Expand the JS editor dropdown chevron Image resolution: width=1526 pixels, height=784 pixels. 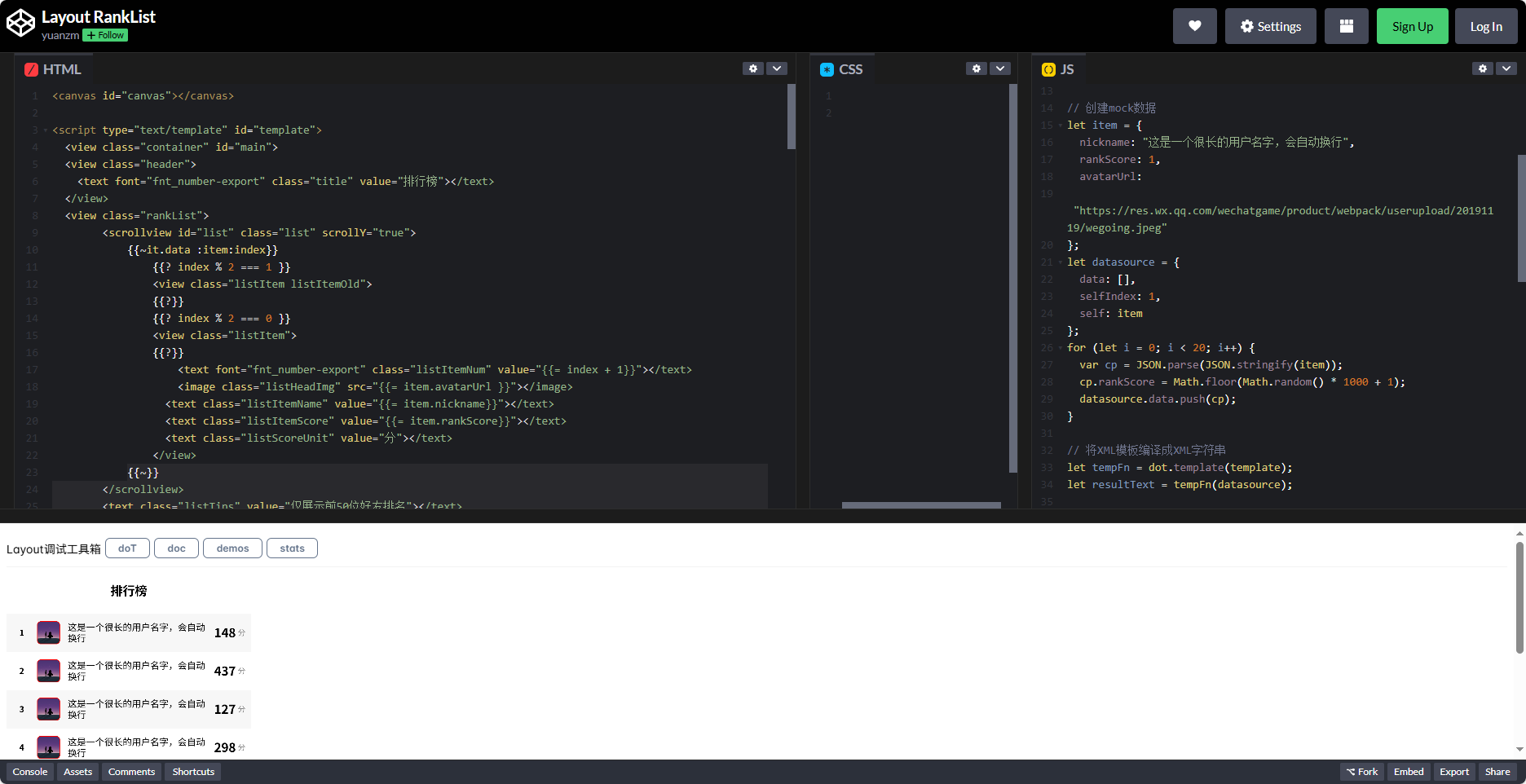click(x=1506, y=68)
